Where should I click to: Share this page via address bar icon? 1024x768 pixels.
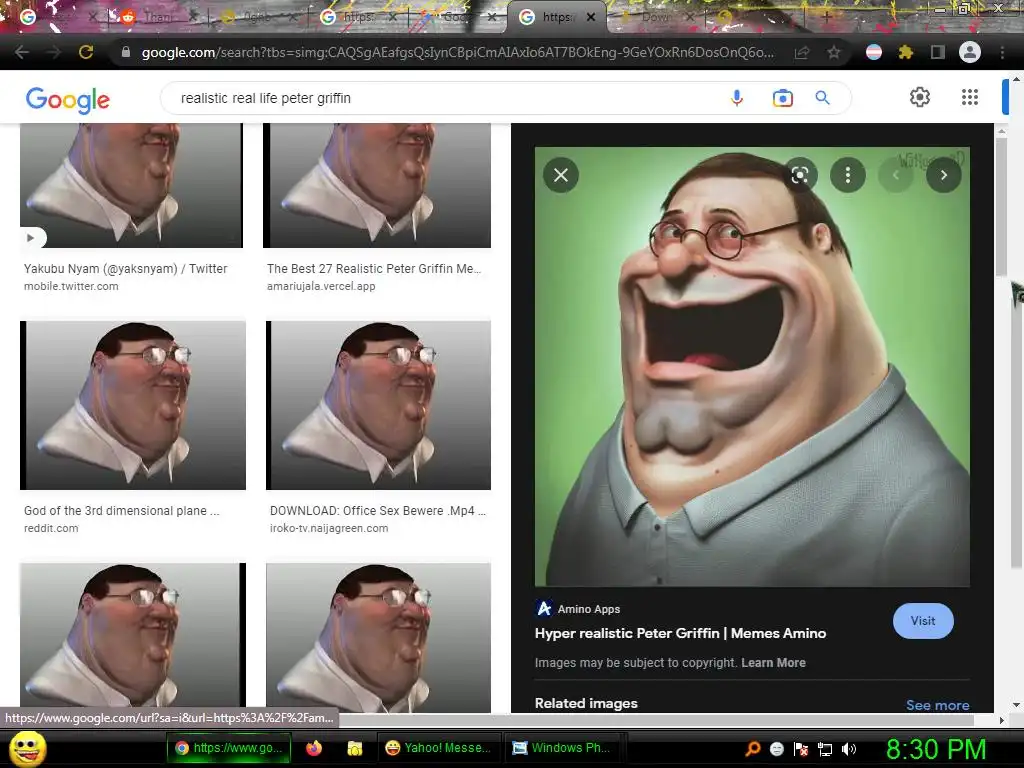[x=802, y=52]
